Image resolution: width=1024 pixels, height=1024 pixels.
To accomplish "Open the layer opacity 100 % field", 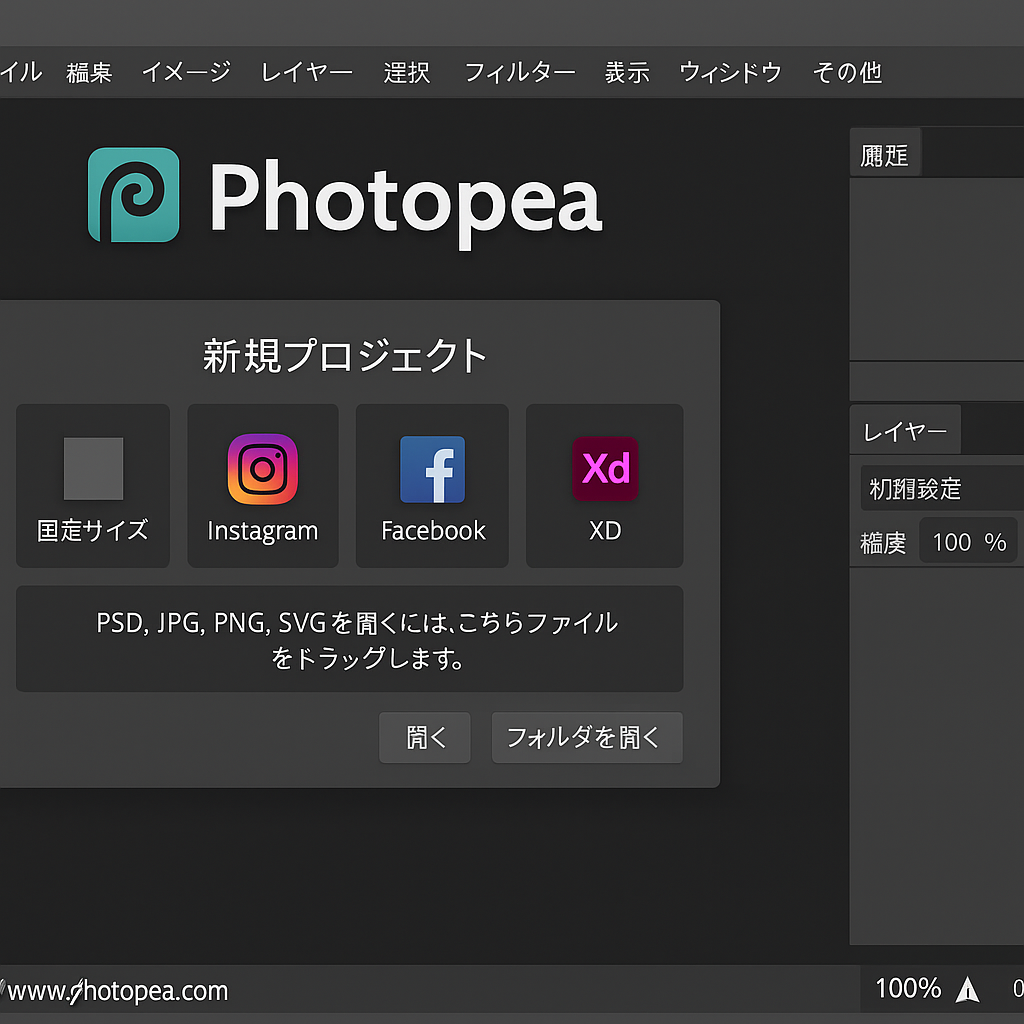I will click(x=968, y=542).
